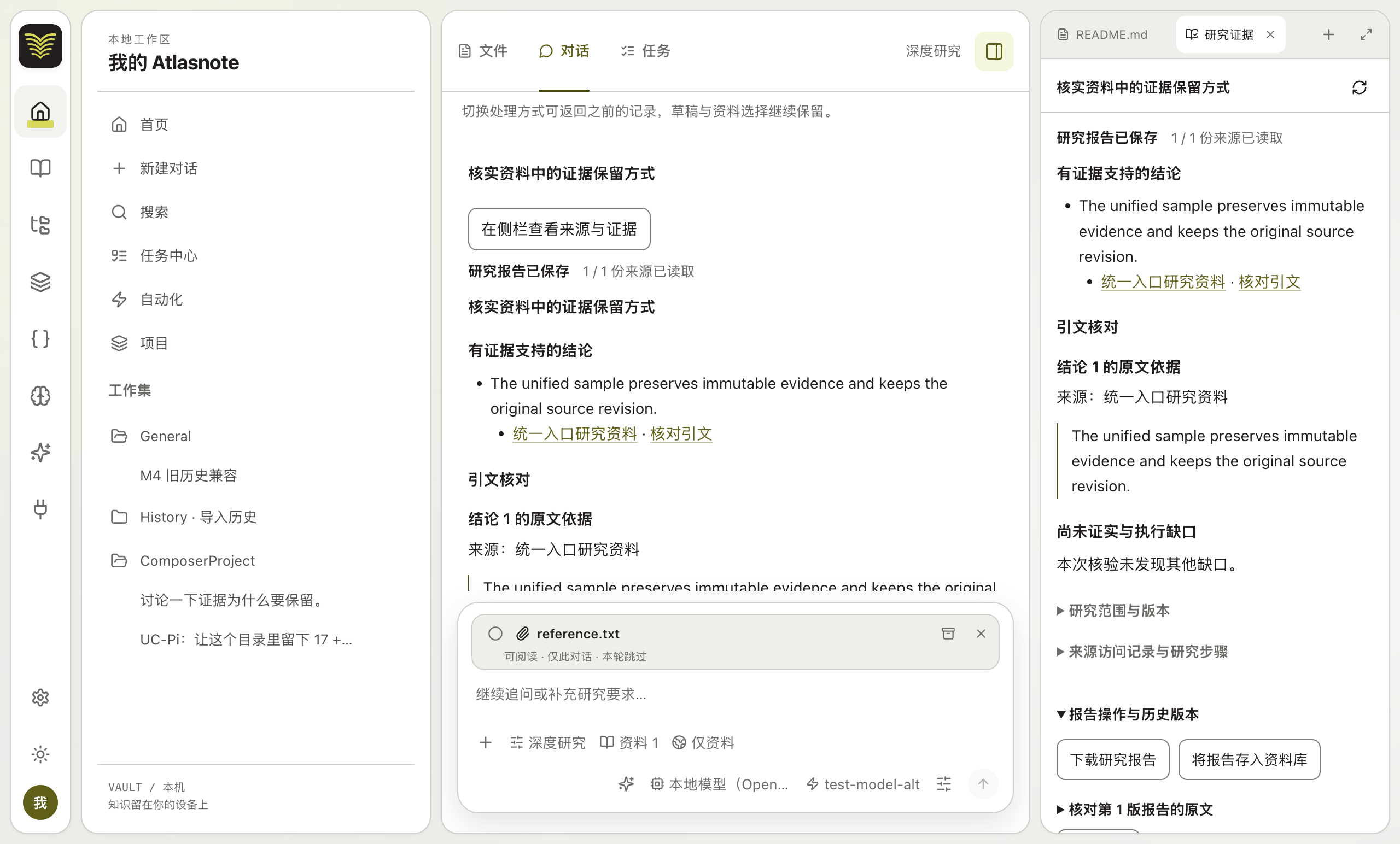The height and width of the screenshot is (844, 1400).
Task: Open the test-model-alt selector
Action: click(863, 784)
